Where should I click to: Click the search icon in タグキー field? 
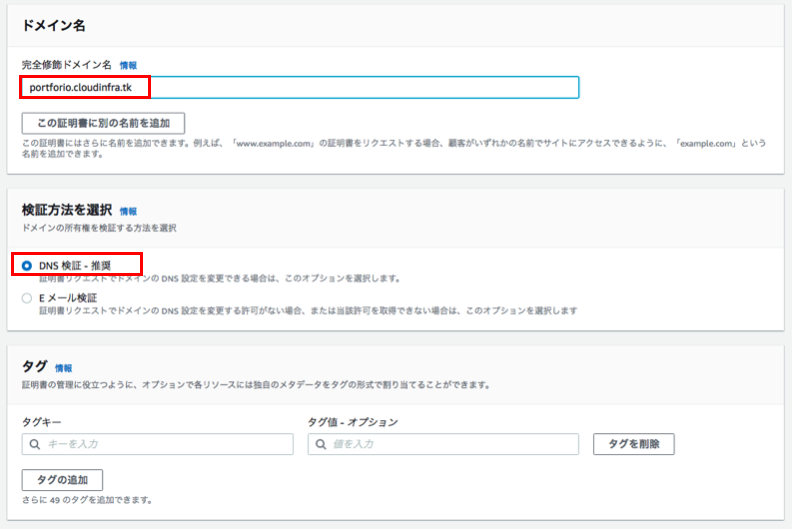coord(35,444)
